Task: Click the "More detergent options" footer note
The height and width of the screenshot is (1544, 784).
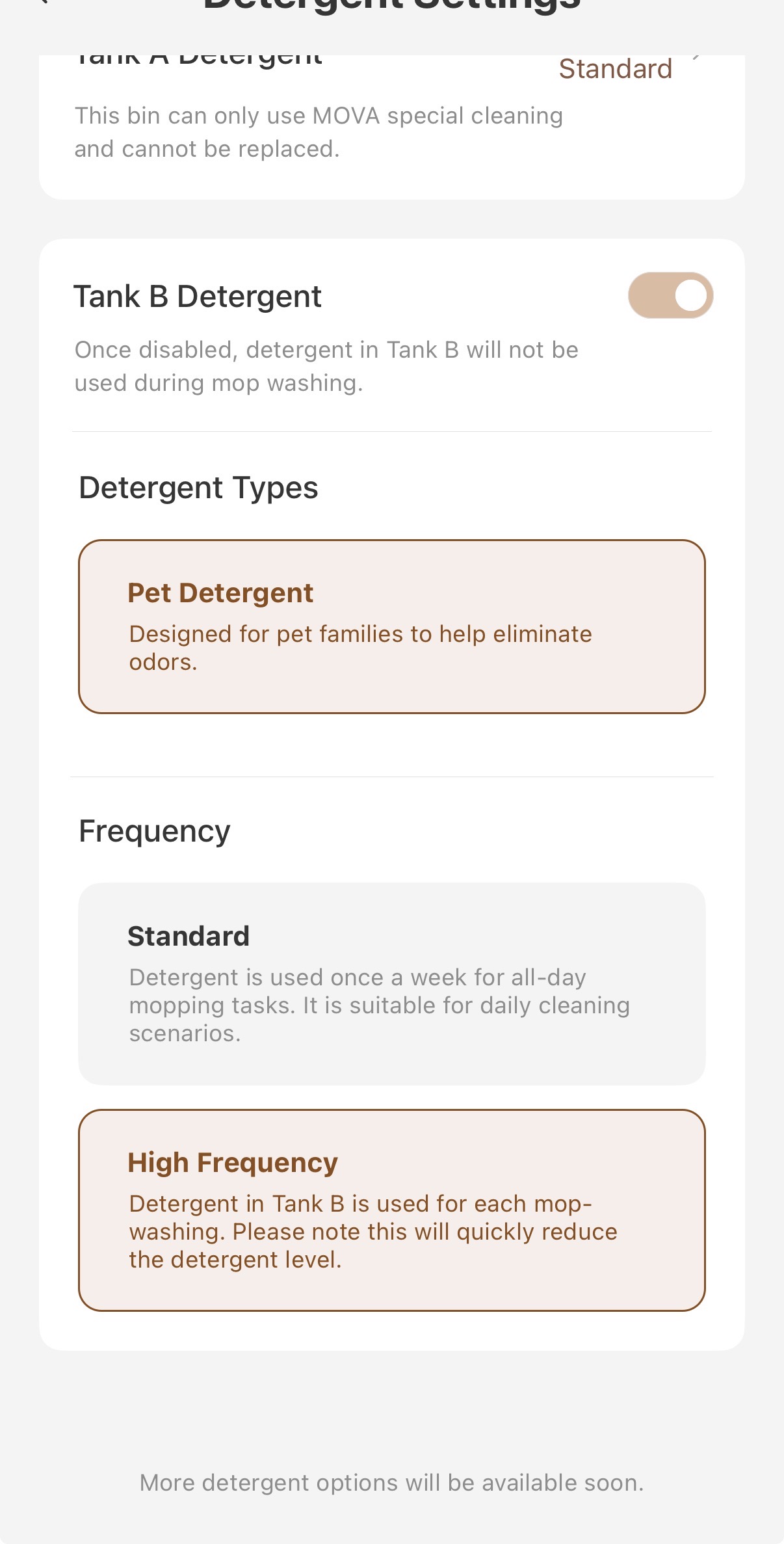Action: tap(391, 1483)
